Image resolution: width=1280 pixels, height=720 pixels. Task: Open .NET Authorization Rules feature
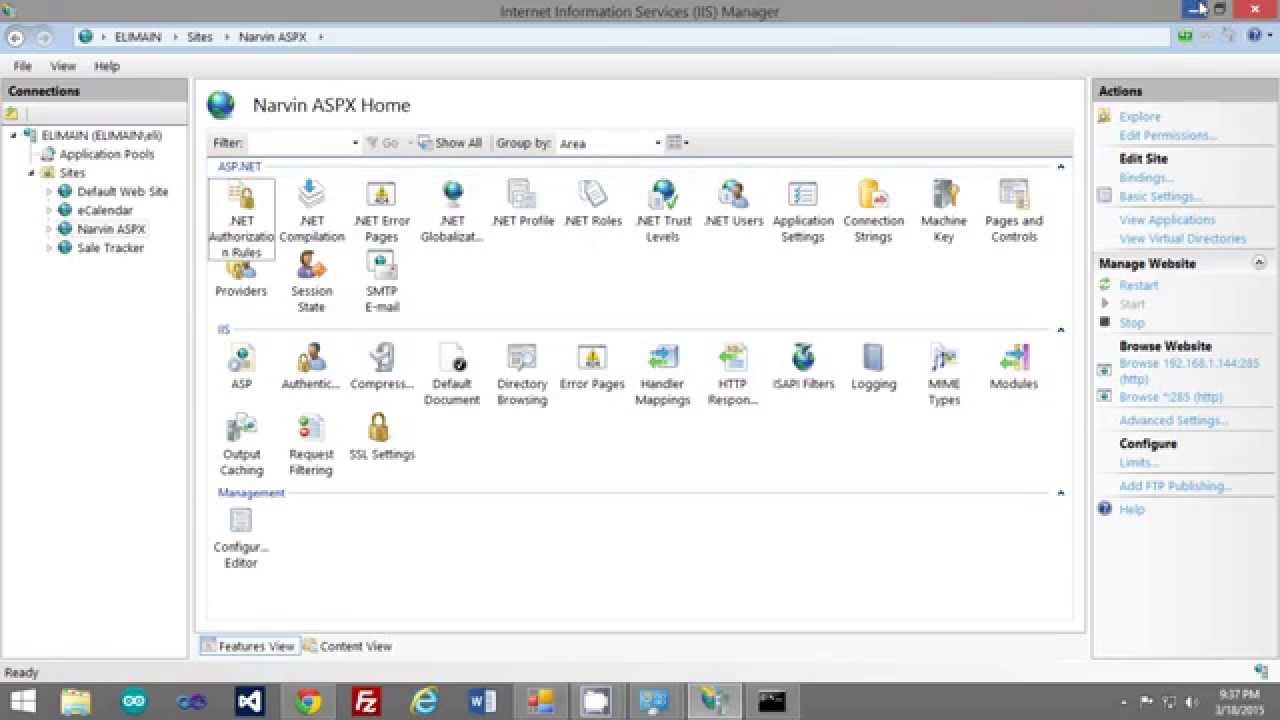241,219
